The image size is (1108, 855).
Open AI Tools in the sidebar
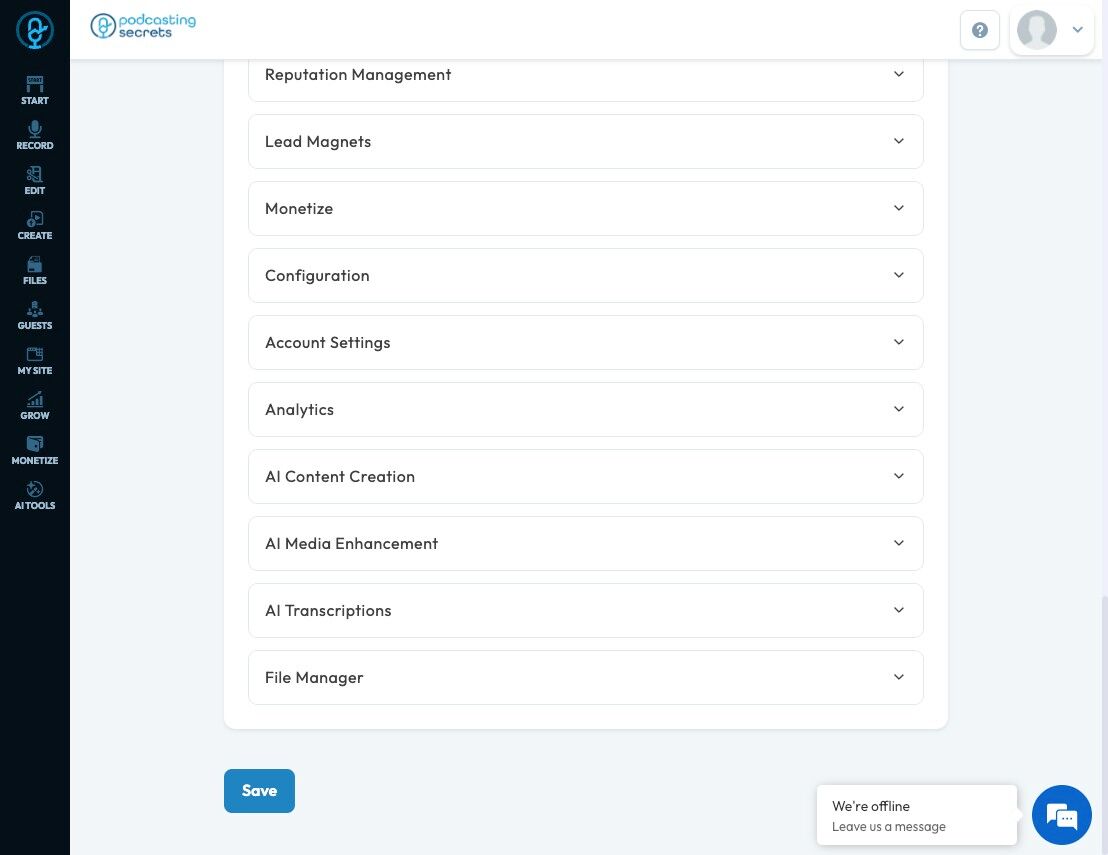[35, 495]
